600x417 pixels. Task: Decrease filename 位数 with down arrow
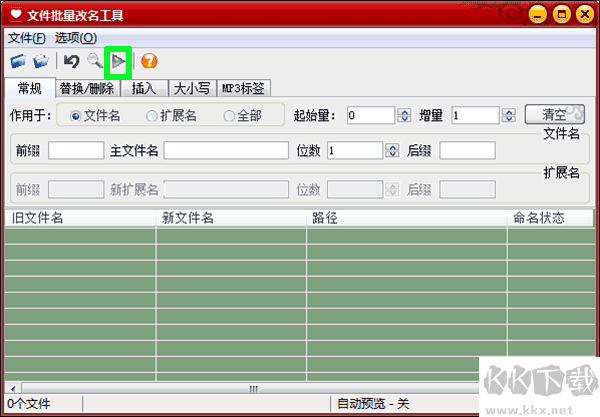[x=392, y=154]
